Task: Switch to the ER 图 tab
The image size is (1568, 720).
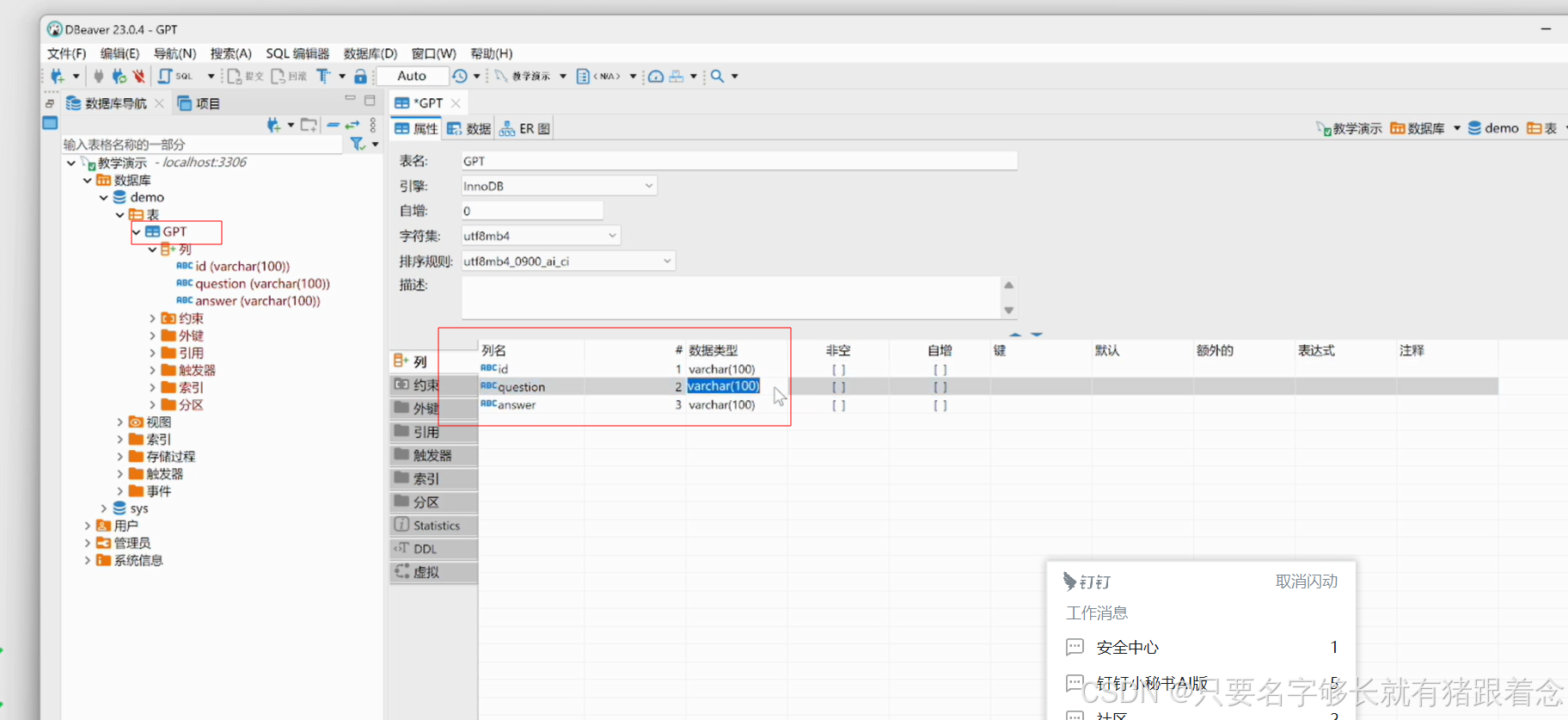Action: pos(524,128)
